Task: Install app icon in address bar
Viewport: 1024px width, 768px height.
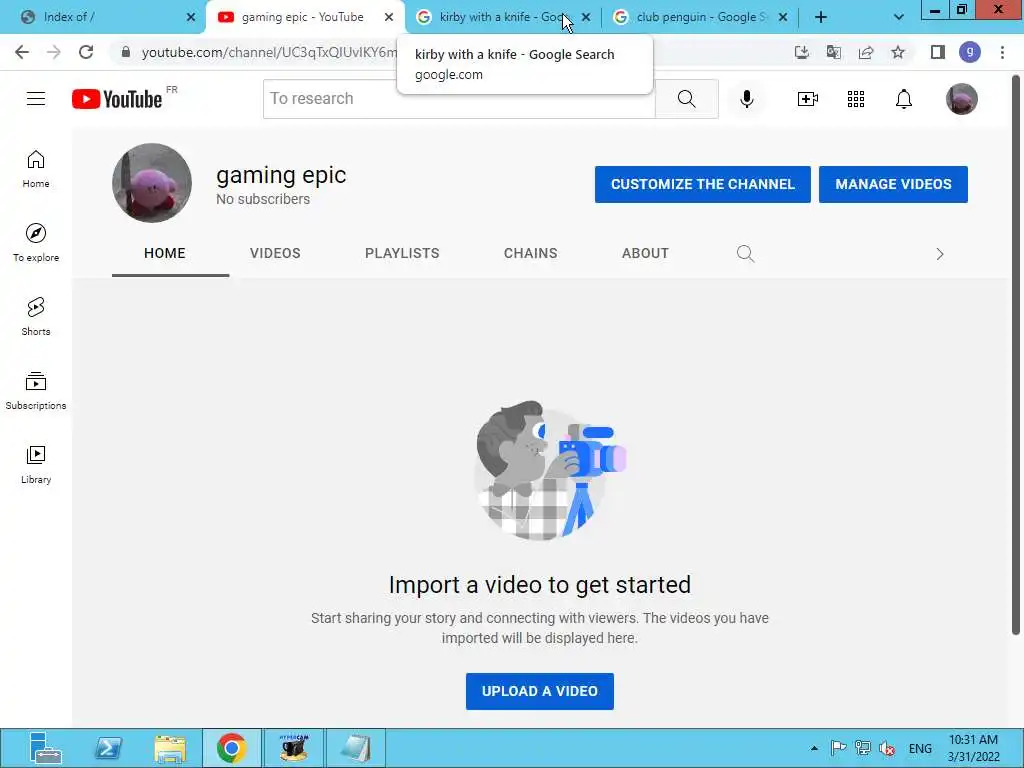Action: coord(801,52)
